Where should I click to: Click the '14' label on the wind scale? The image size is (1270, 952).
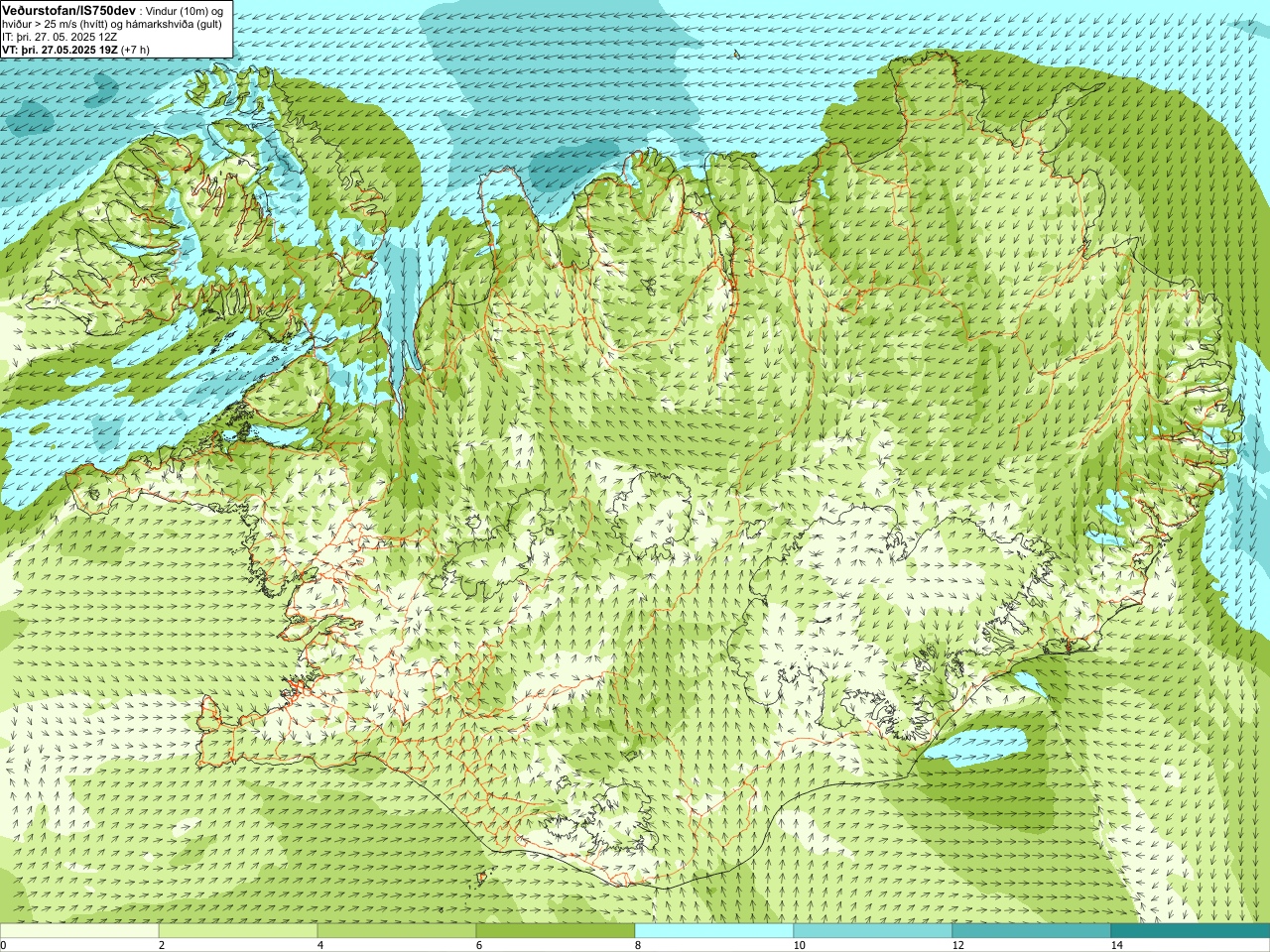pos(1117,945)
